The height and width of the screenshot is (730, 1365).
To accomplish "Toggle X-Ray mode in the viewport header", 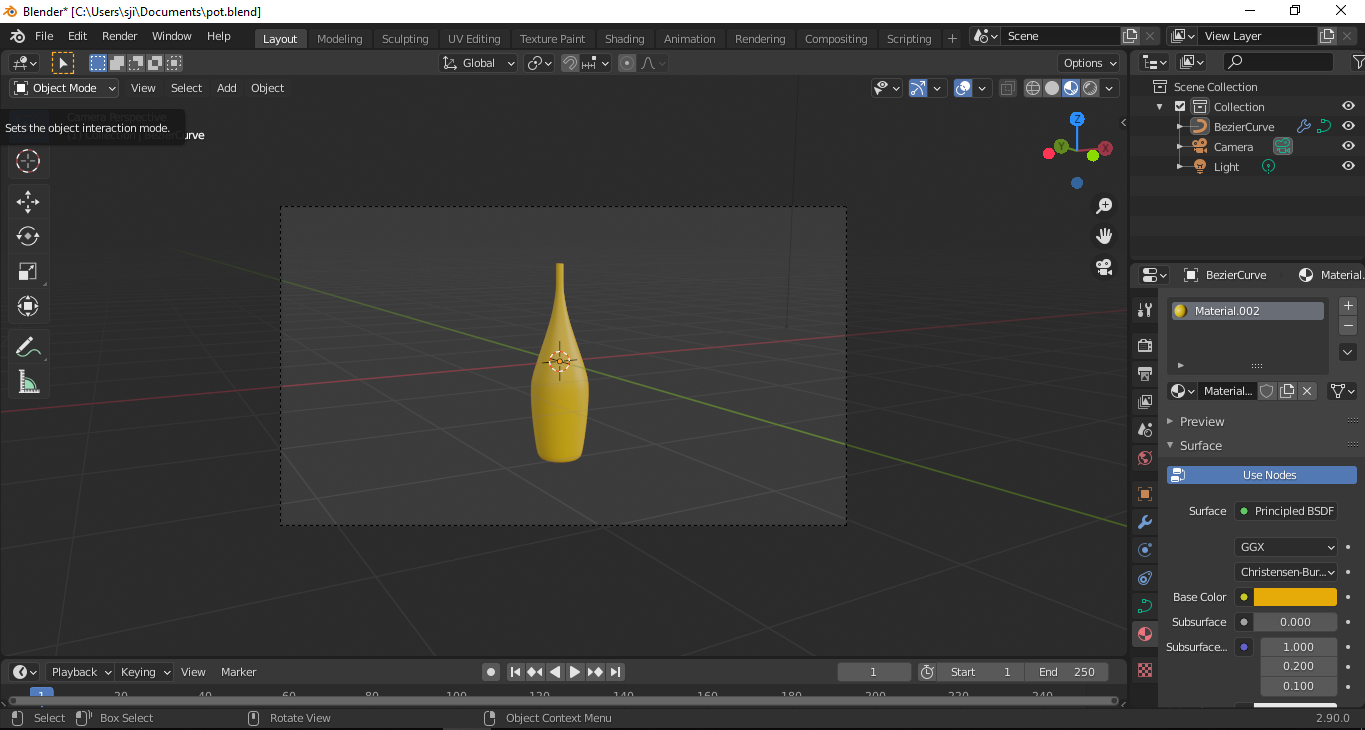I will coord(1007,88).
